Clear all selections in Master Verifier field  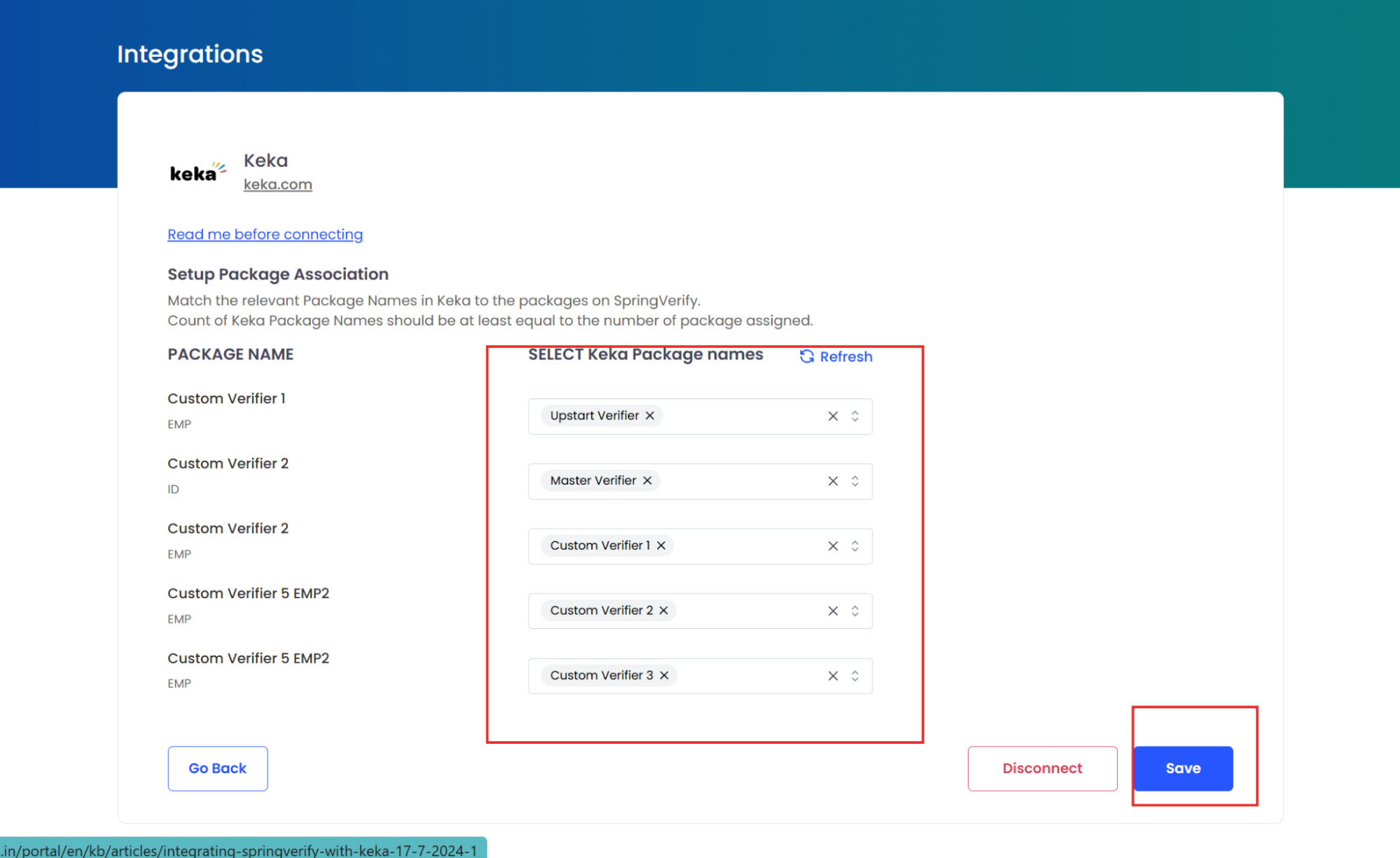point(833,481)
